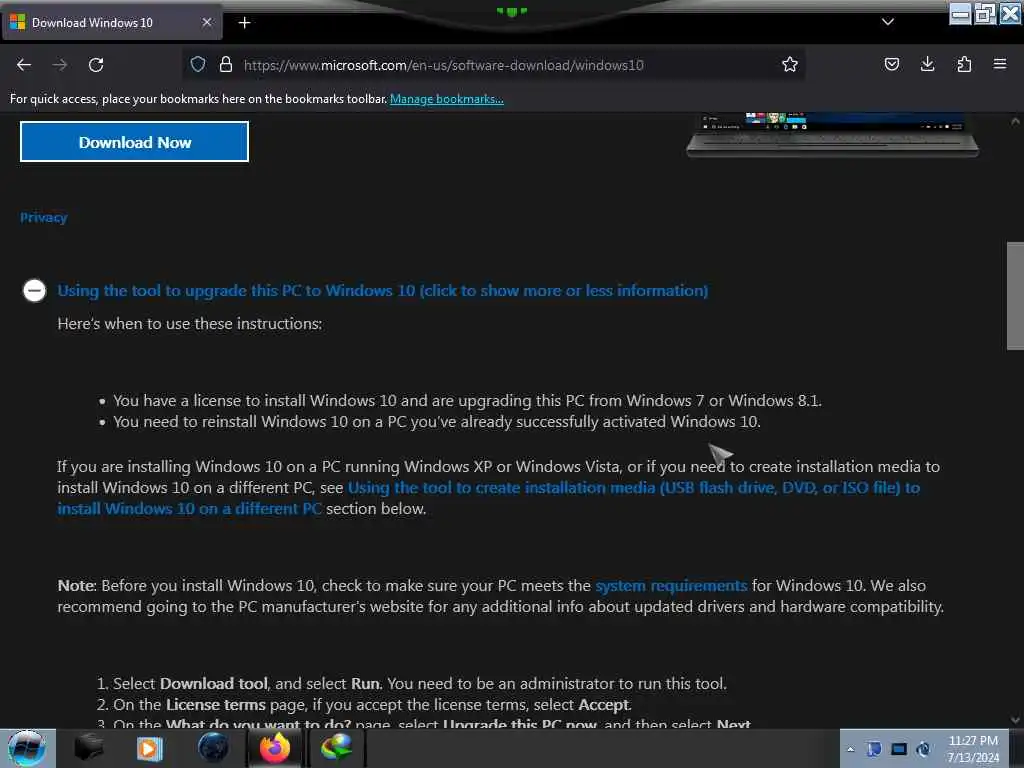Open the list all tabs chevron

click(x=888, y=22)
